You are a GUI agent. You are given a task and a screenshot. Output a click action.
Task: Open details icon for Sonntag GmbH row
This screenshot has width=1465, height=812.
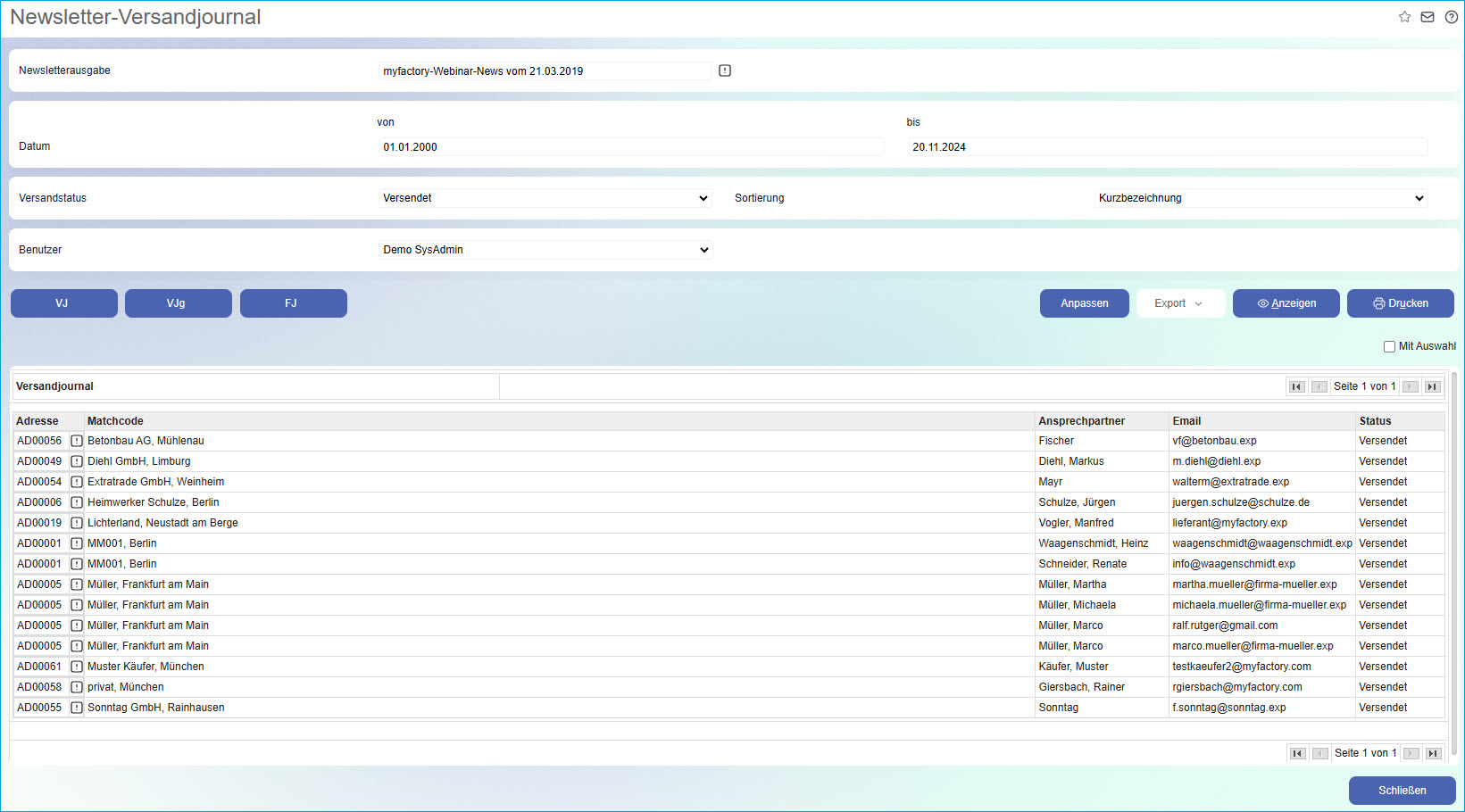77,708
